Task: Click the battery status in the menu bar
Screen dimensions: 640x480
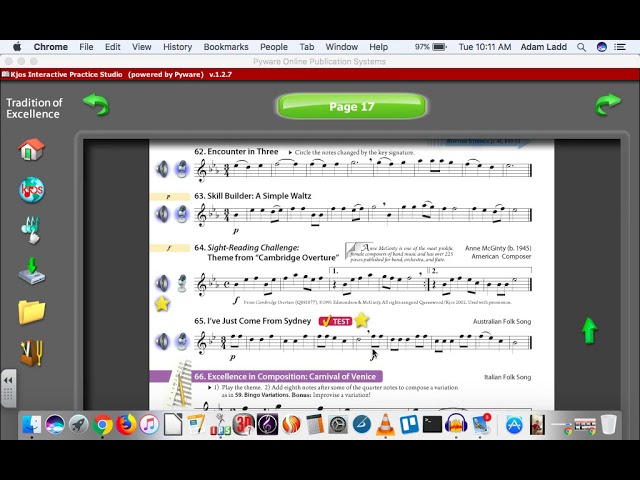Action: (x=431, y=47)
